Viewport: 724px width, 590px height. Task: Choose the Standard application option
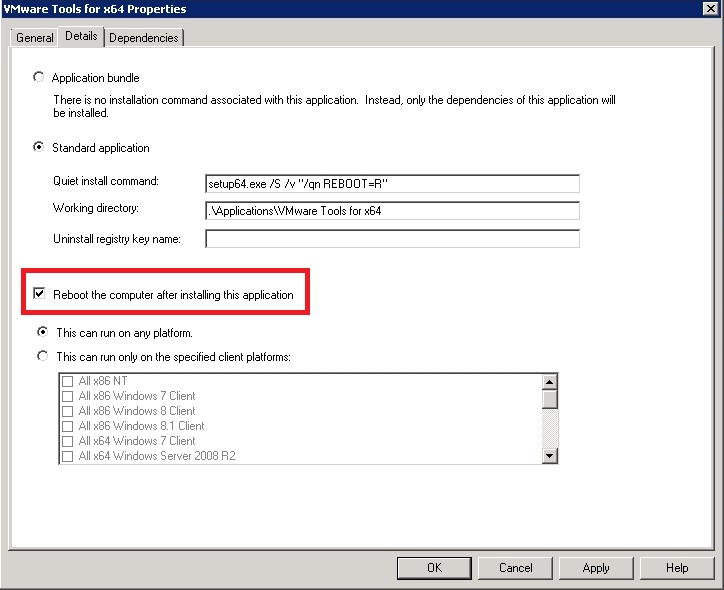point(39,147)
